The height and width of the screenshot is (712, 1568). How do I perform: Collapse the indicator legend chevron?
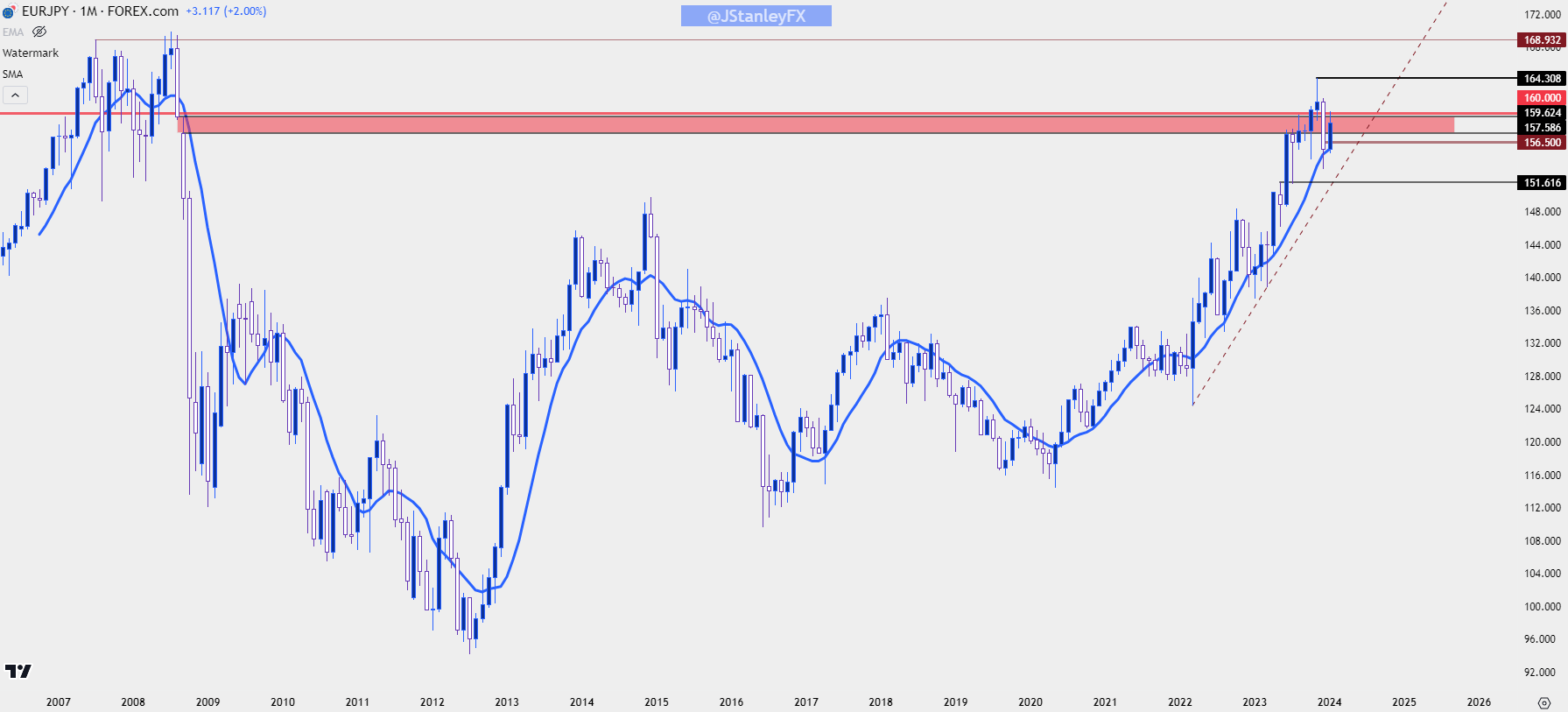pyautogui.click(x=15, y=95)
